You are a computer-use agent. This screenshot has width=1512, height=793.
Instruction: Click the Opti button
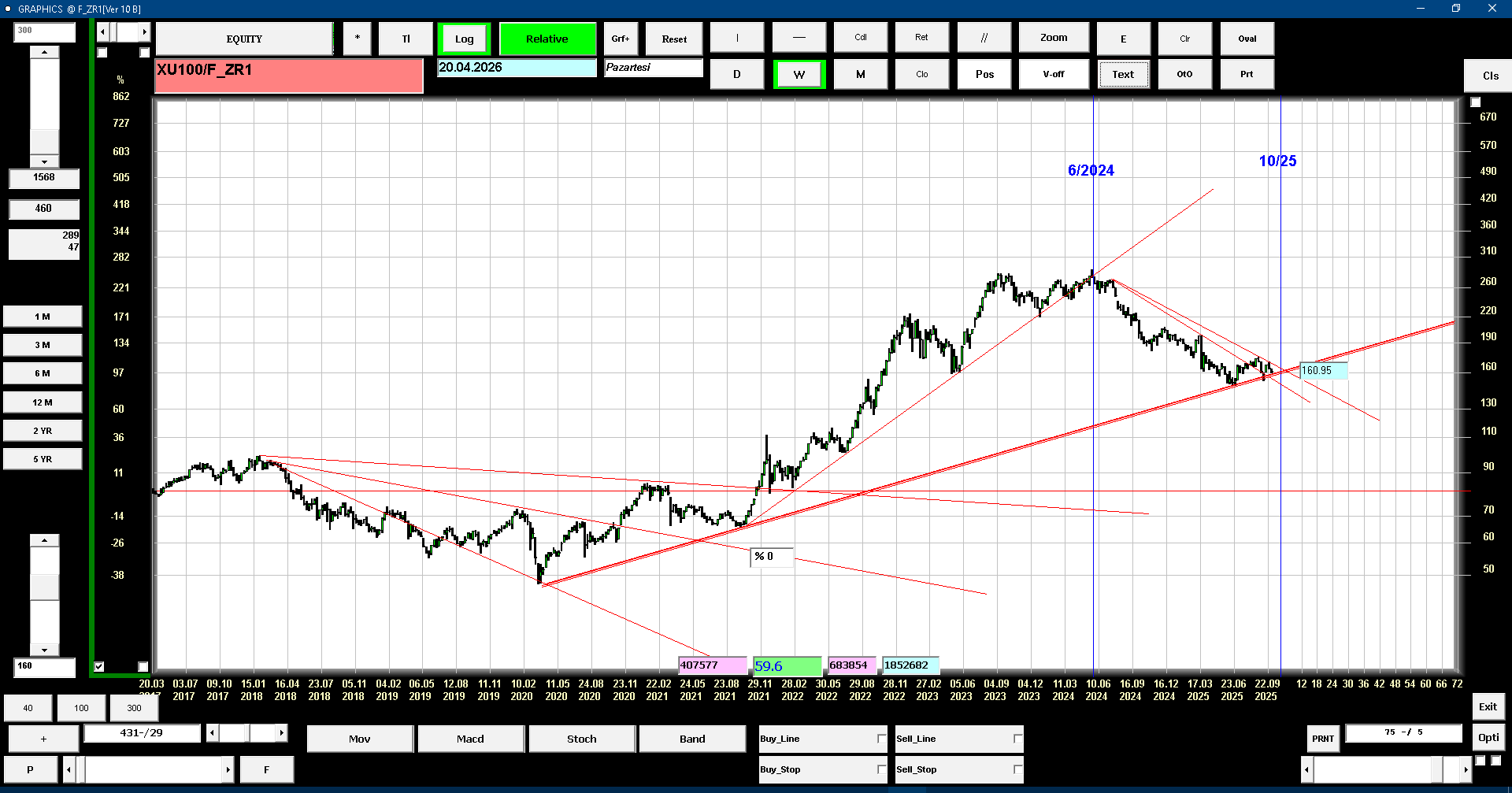point(1488,738)
